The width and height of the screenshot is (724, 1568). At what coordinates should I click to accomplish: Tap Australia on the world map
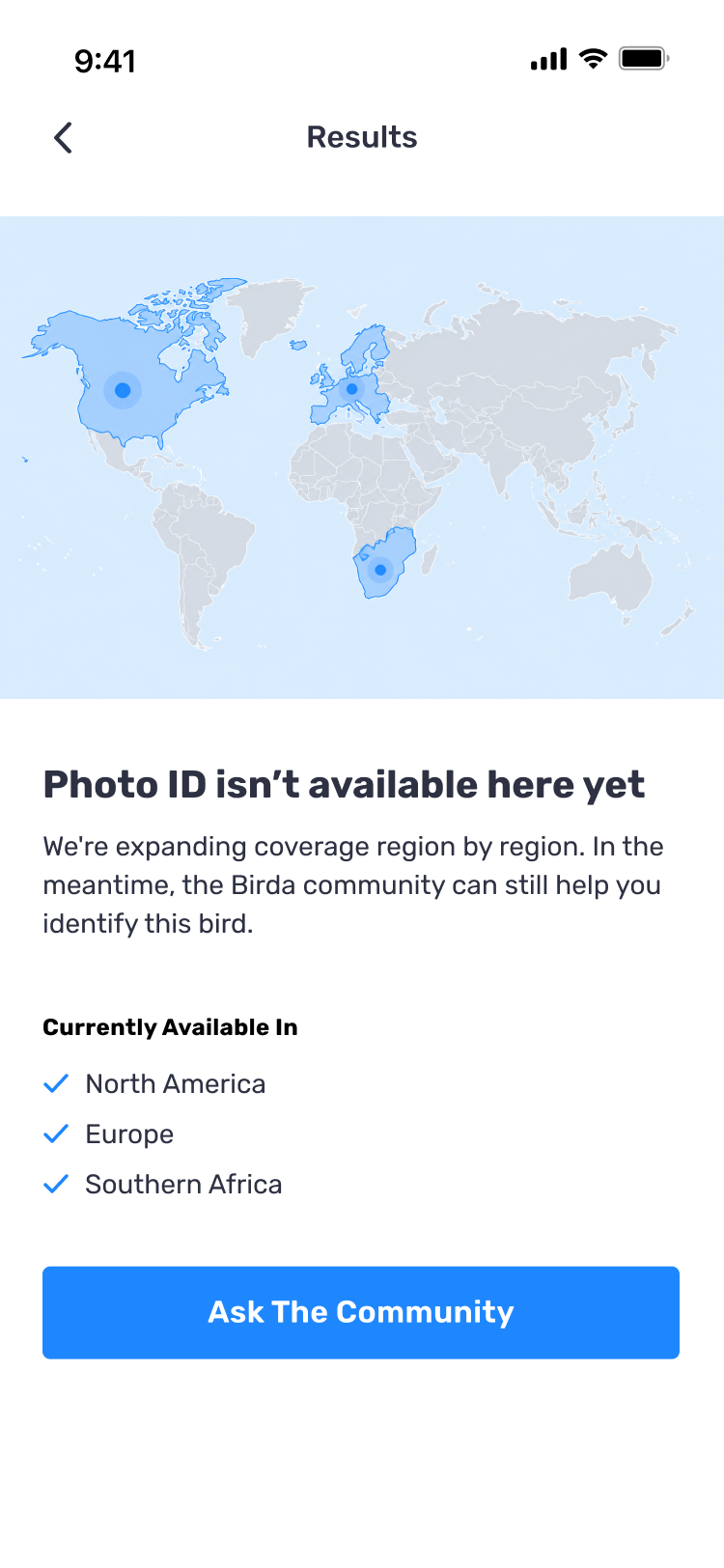[610, 579]
